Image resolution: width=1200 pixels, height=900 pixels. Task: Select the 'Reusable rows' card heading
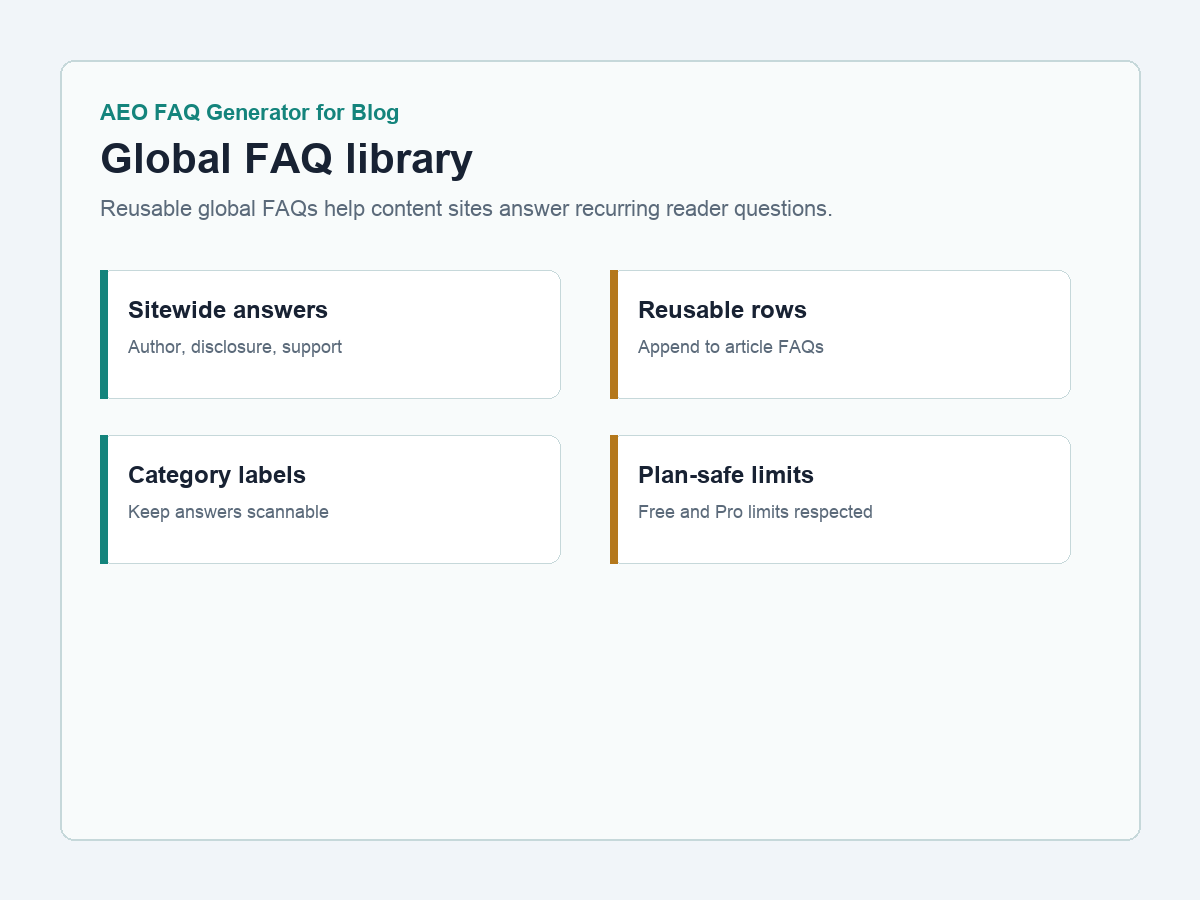(x=722, y=310)
